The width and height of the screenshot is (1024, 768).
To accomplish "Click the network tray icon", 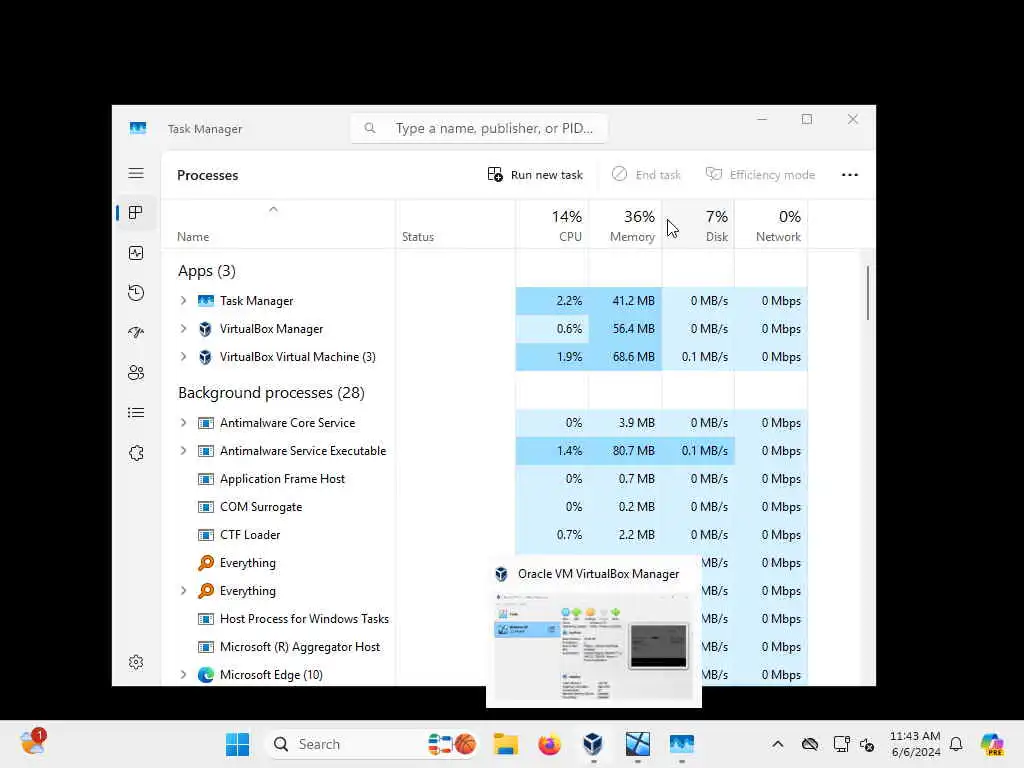I will pos(840,744).
